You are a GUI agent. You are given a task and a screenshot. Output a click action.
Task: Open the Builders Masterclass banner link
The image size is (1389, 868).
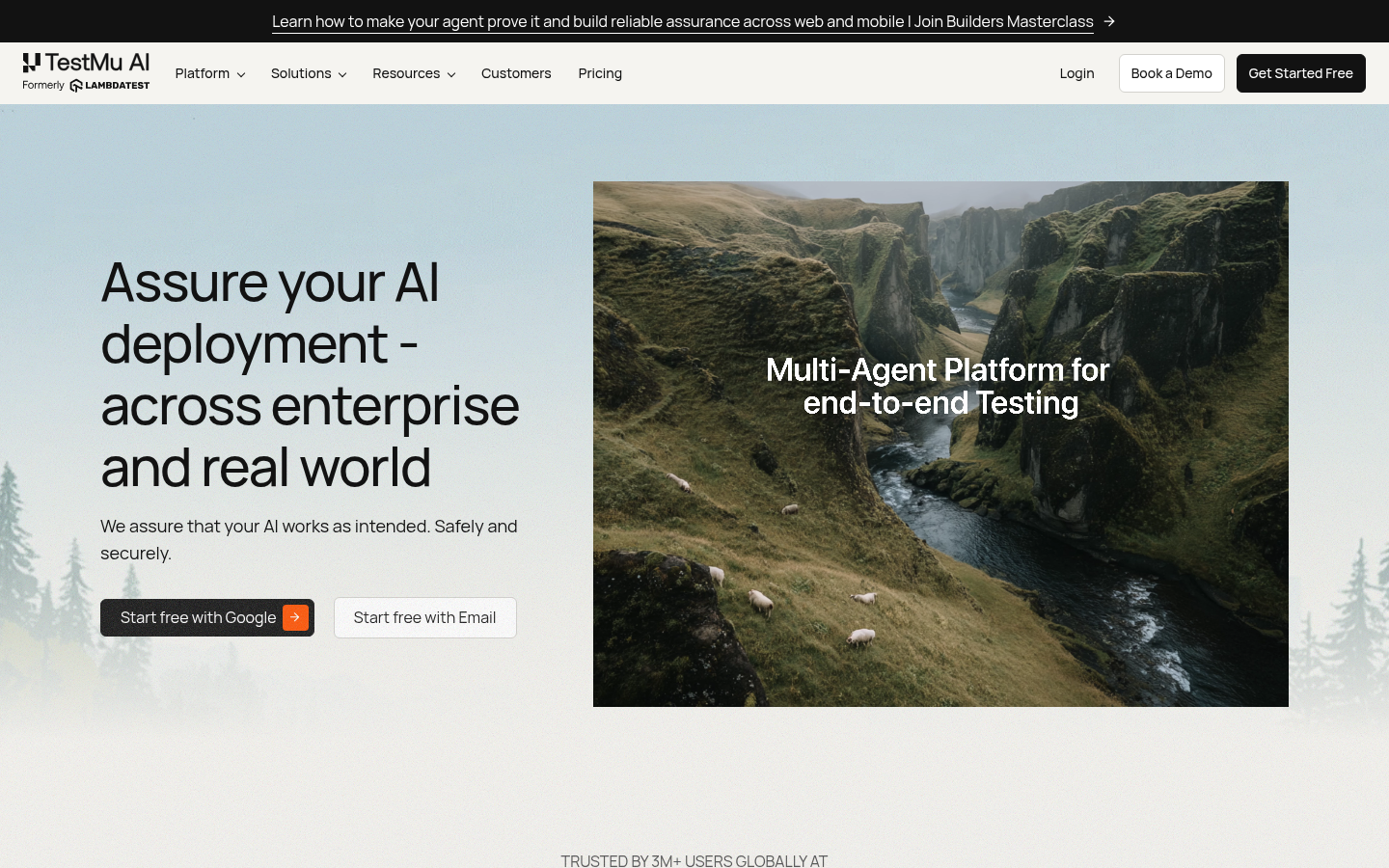(683, 21)
